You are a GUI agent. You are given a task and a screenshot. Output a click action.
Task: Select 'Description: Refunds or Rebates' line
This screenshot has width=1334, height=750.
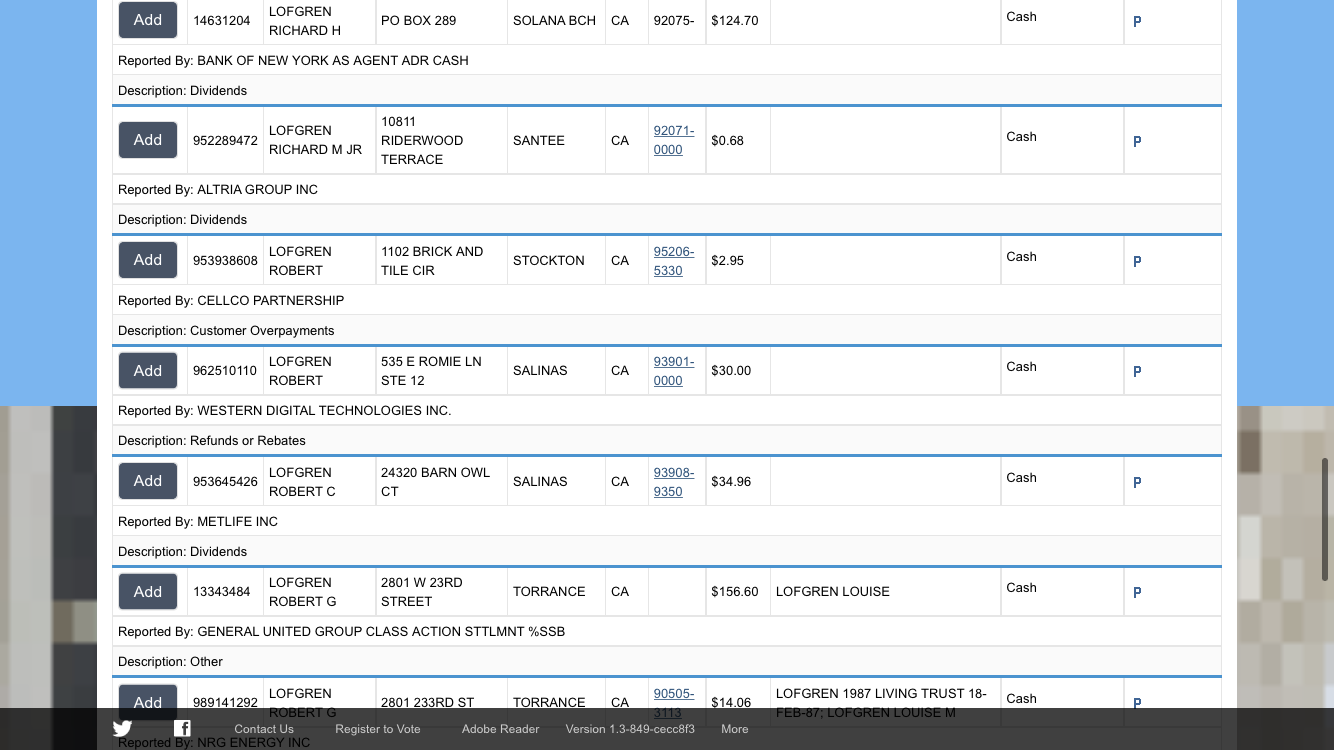click(x=667, y=440)
